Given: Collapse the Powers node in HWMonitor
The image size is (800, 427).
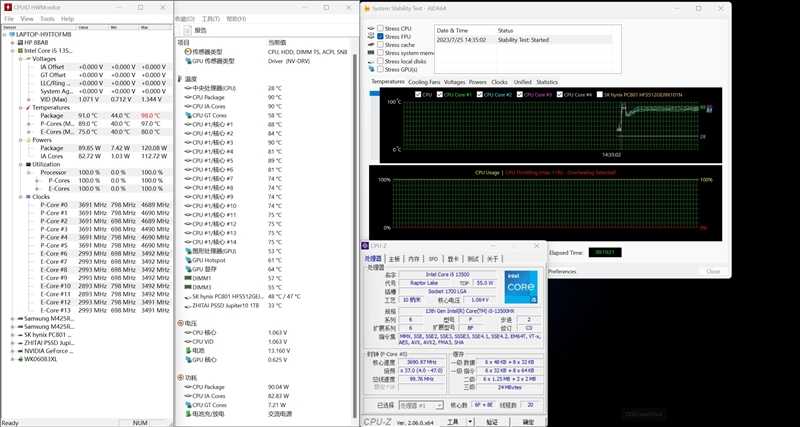Looking at the screenshot, I should point(21,140).
